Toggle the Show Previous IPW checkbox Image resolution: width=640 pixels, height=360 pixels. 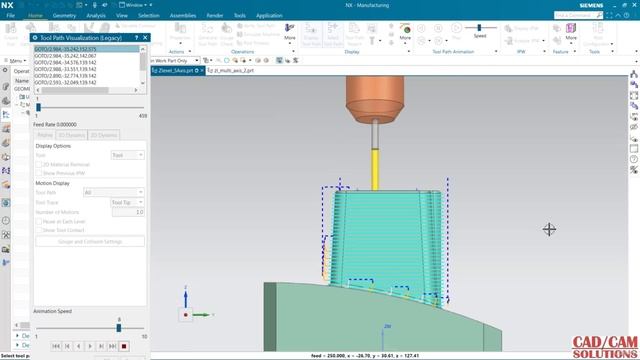[39, 173]
